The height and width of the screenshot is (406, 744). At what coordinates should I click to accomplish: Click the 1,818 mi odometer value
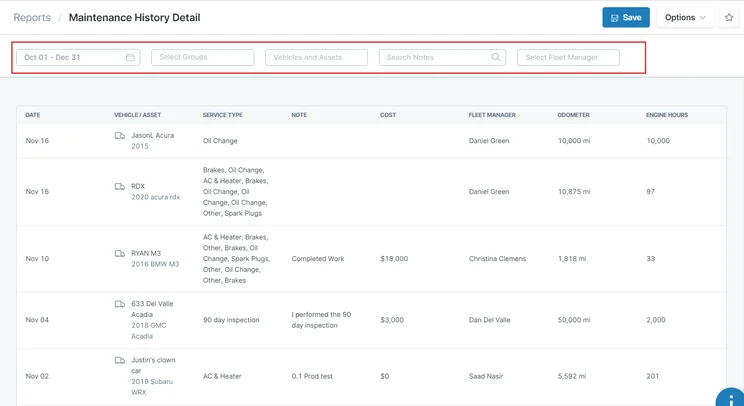click(x=572, y=258)
